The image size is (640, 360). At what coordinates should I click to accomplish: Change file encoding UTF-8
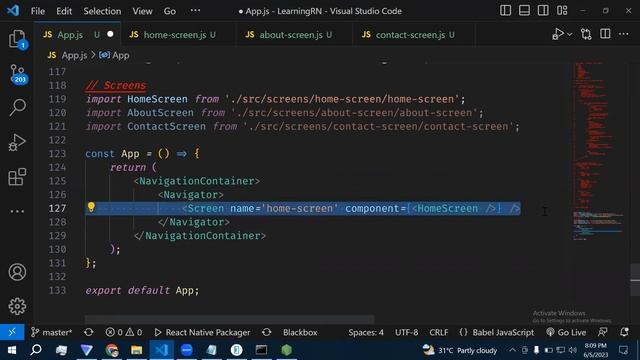(406, 332)
